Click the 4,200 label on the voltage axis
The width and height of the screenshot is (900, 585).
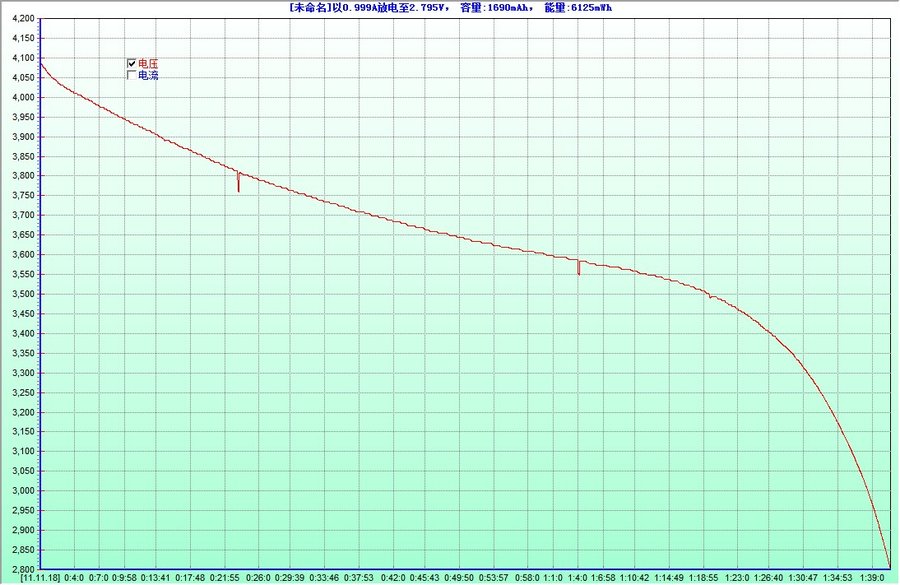[20, 19]
